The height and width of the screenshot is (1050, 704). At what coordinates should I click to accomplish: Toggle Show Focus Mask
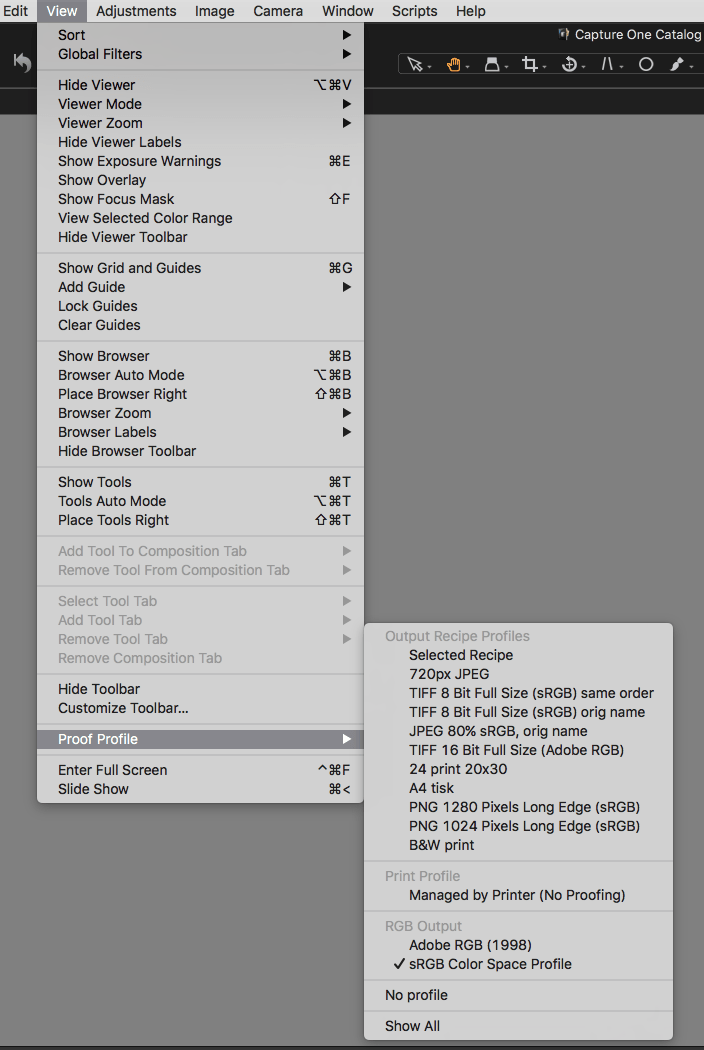pos(201,199)
